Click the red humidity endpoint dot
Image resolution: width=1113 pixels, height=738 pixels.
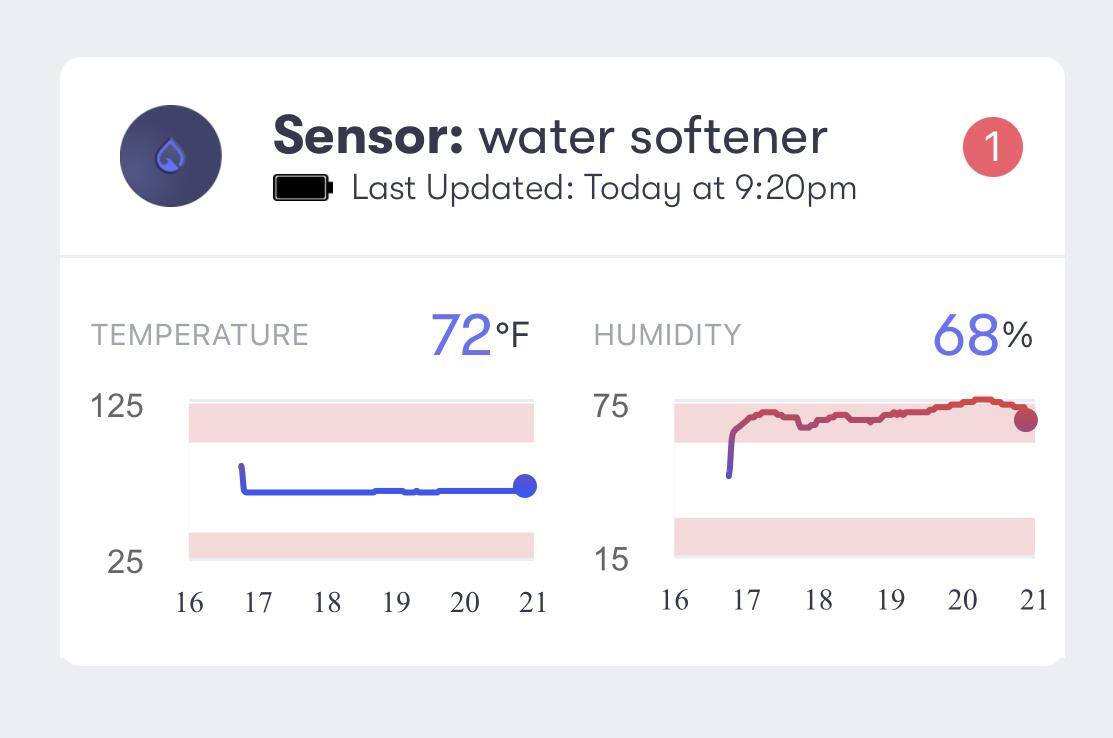[1025, 420]
